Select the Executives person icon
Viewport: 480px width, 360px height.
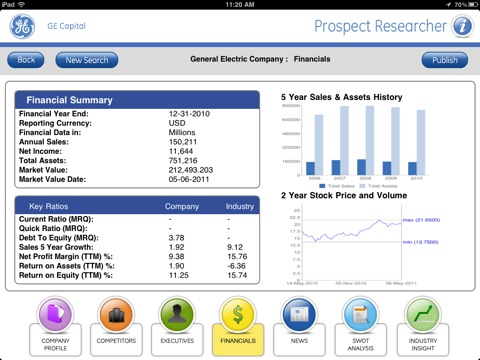(177, 314)
